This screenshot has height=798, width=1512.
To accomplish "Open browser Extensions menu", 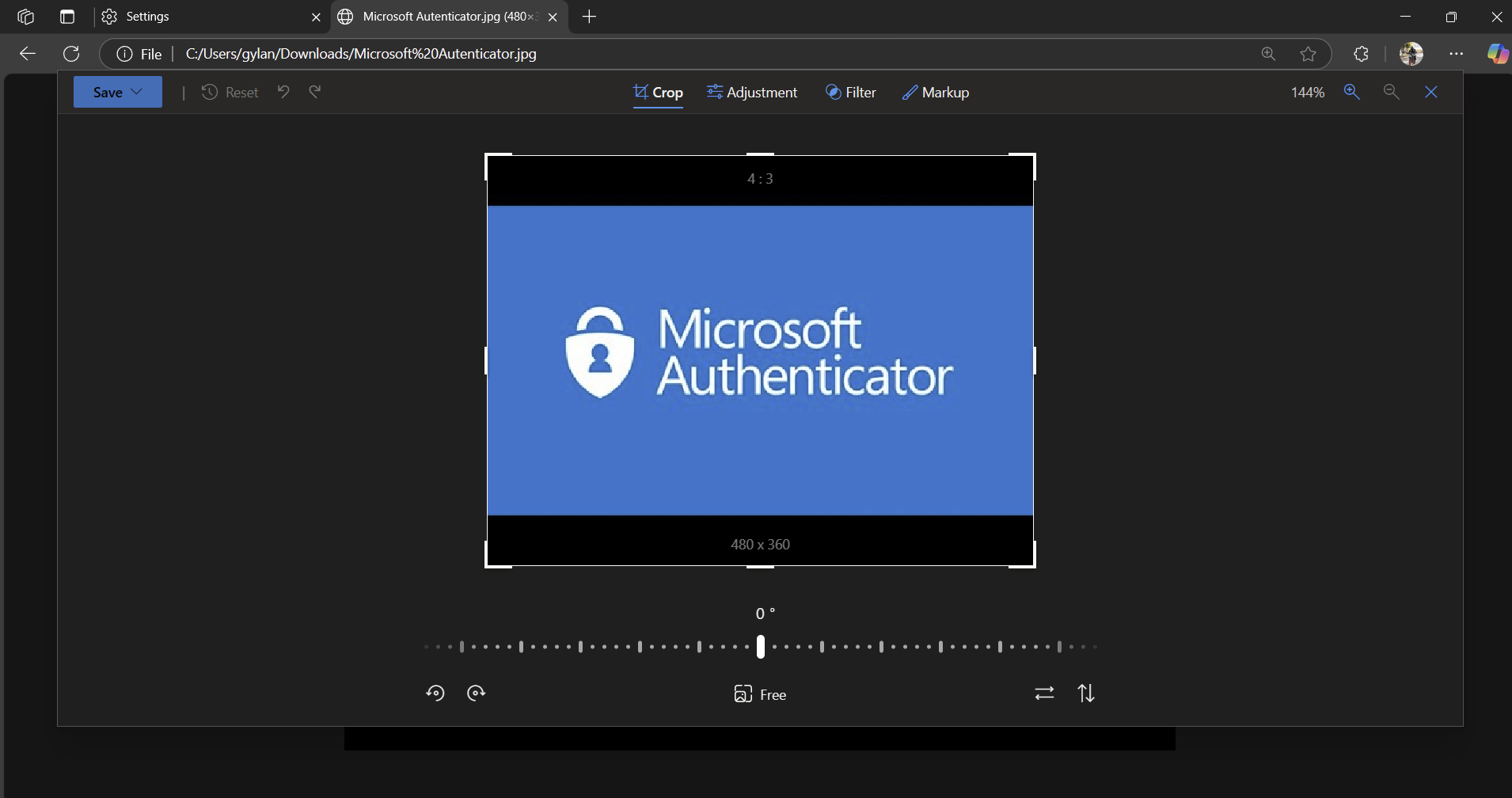I will tap(1361, 54).
